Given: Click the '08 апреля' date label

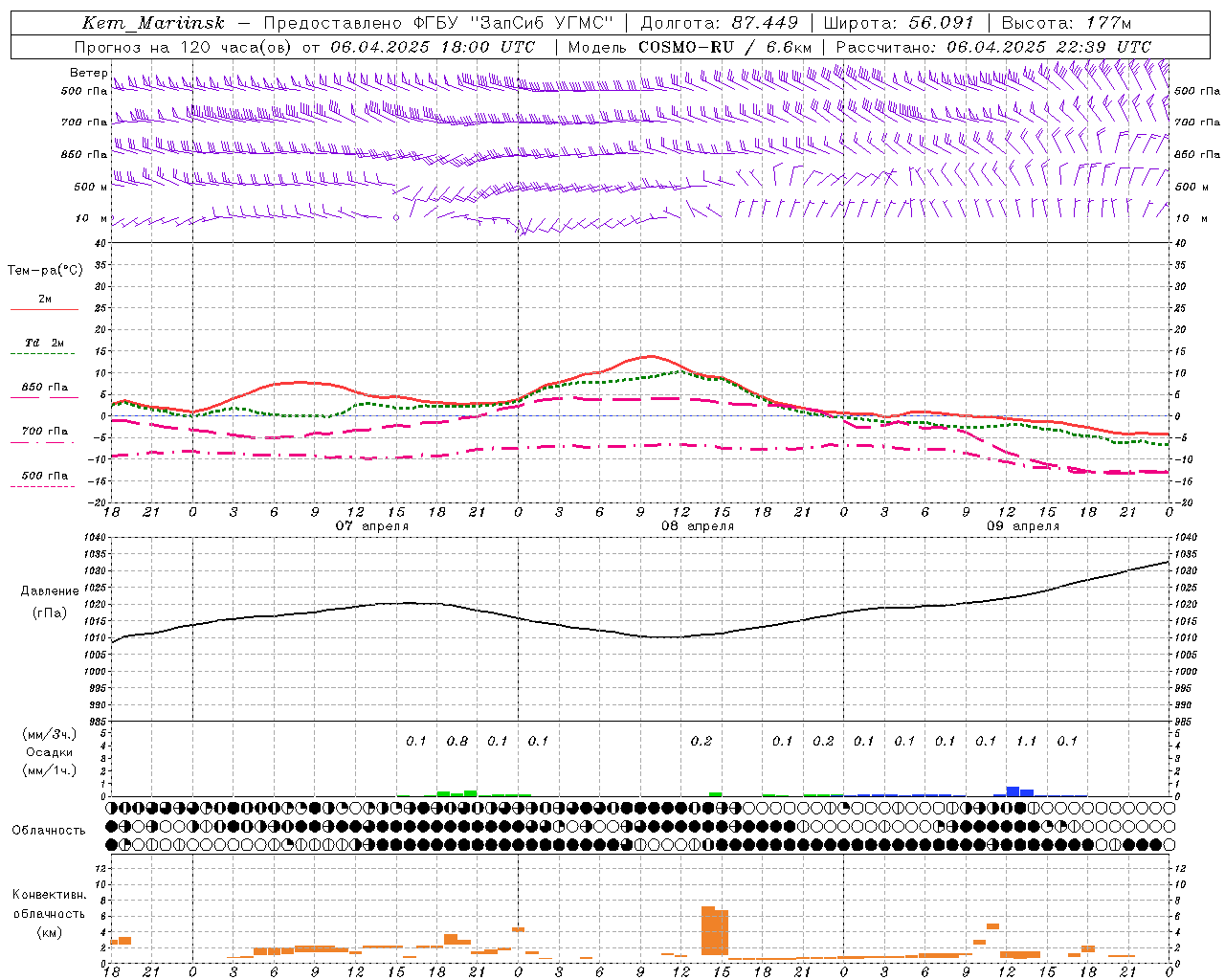Looking at the screenshot, I should [698, 526].
